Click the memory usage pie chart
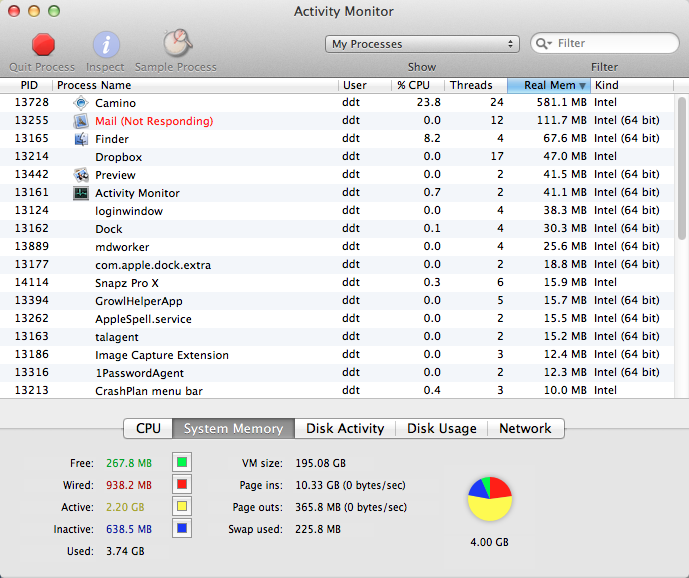689x578 pixels. 490,499
